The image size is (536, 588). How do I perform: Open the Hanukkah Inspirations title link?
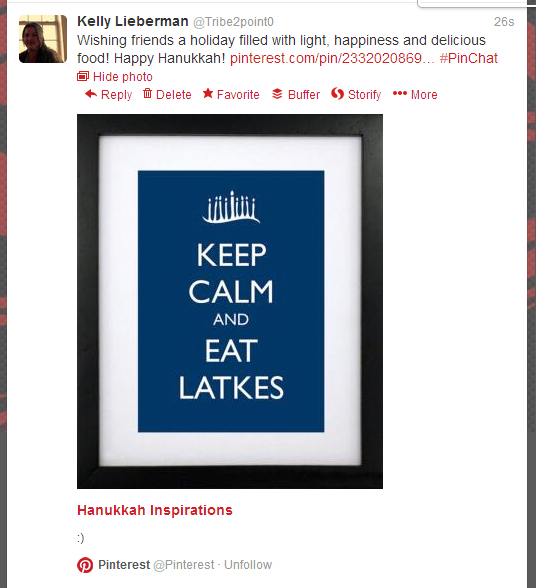click(155, 510)
